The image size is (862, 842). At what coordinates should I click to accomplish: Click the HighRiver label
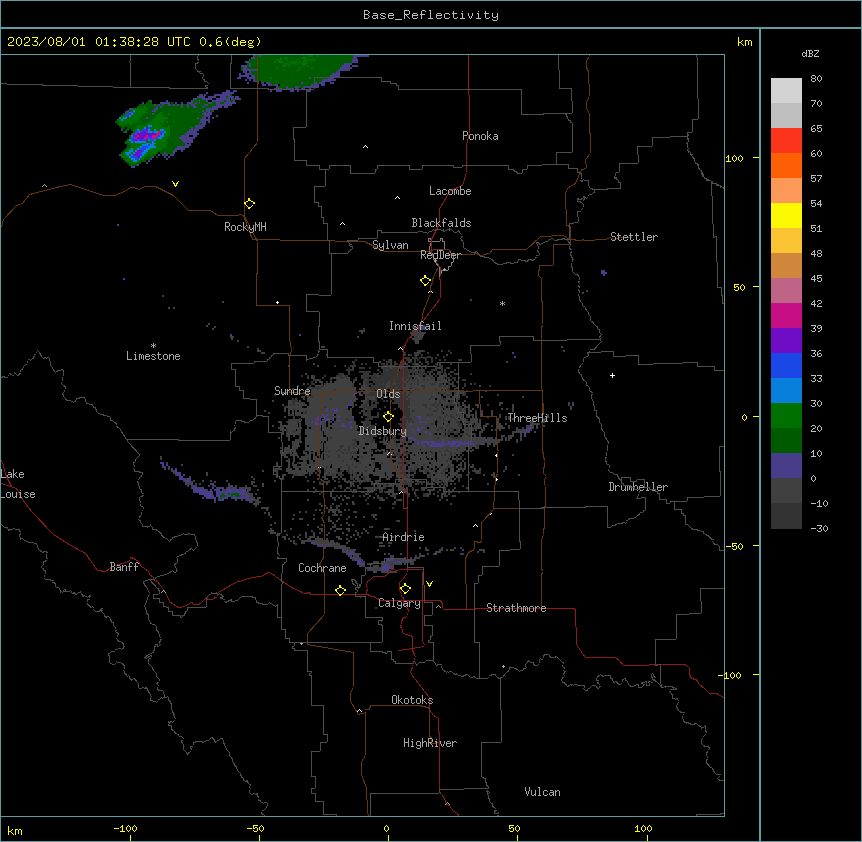[430, 743]
